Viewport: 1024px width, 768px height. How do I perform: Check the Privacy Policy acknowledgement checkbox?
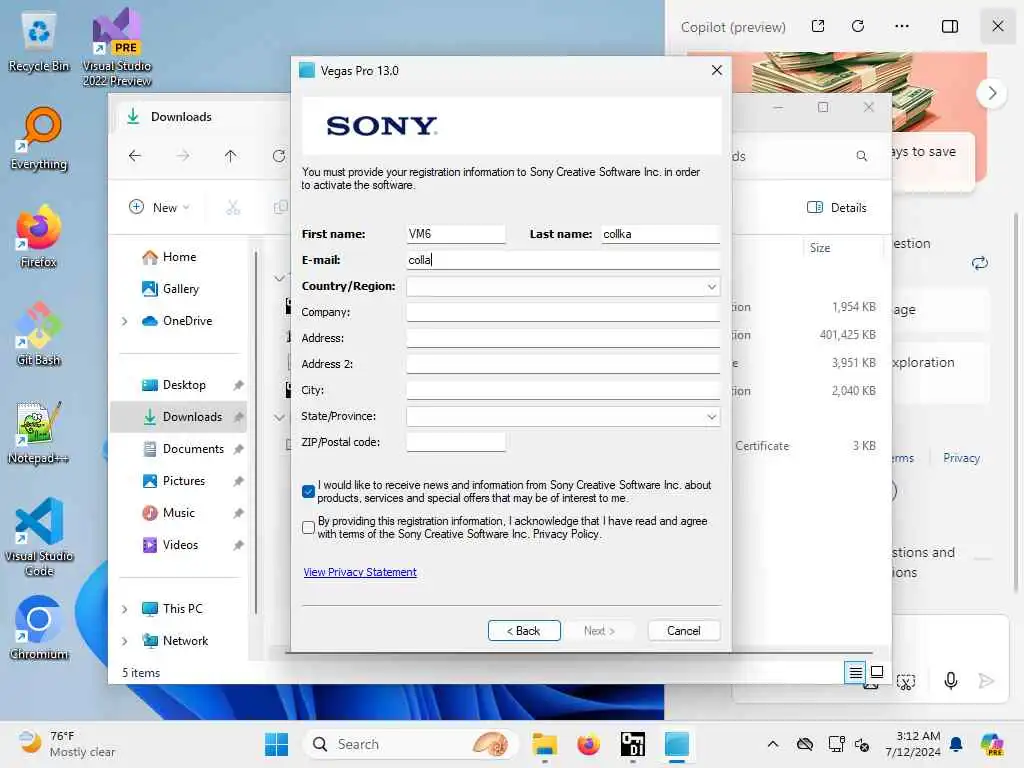[308, 527]
